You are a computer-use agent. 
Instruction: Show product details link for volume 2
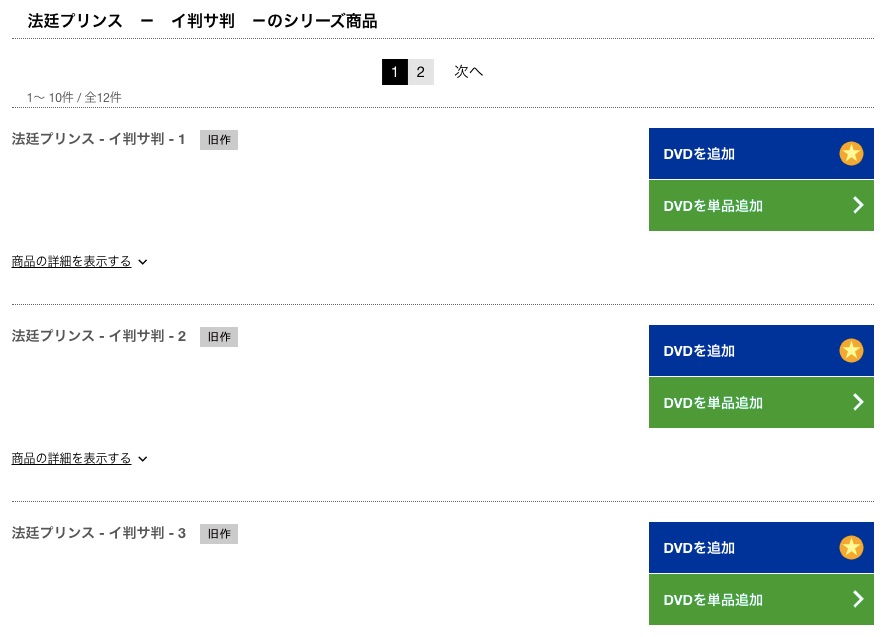(x=71, y=459)
